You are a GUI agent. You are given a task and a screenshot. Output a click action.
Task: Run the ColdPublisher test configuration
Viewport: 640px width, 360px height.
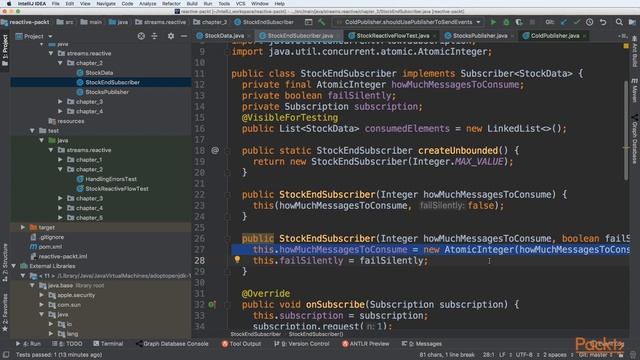pyautogui.click(x=493, y=22)
